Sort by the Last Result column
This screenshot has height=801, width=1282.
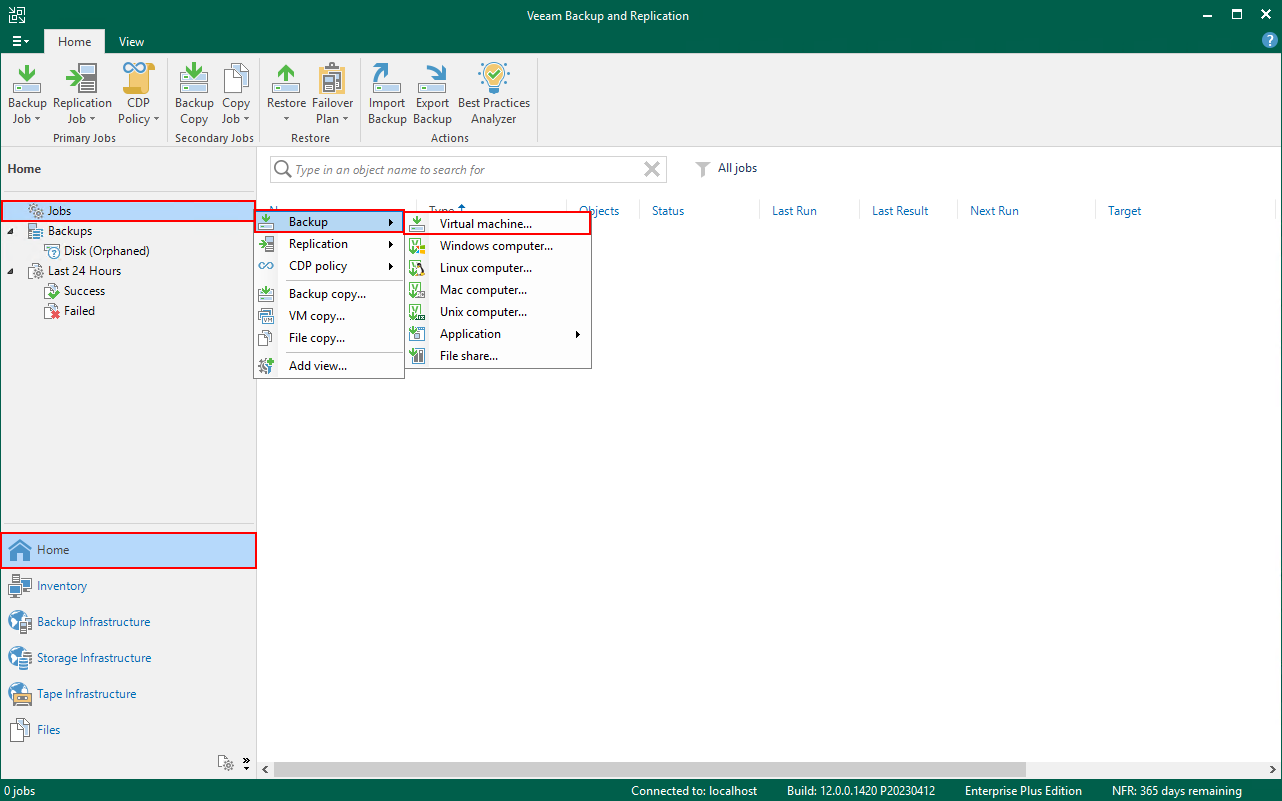(x=900, y=211)
